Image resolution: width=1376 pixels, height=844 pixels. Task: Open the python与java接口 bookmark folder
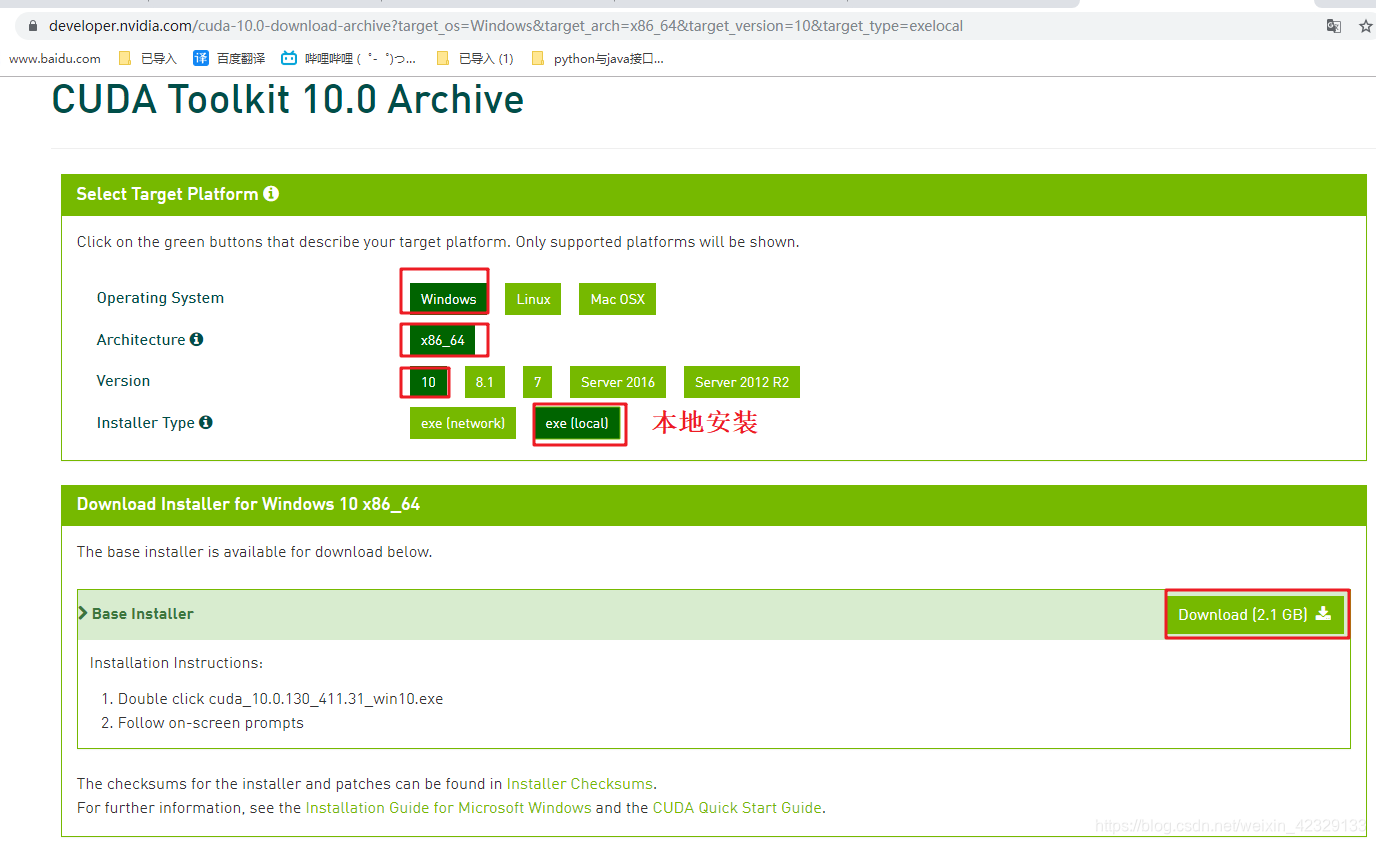click(x=597, y=58)
